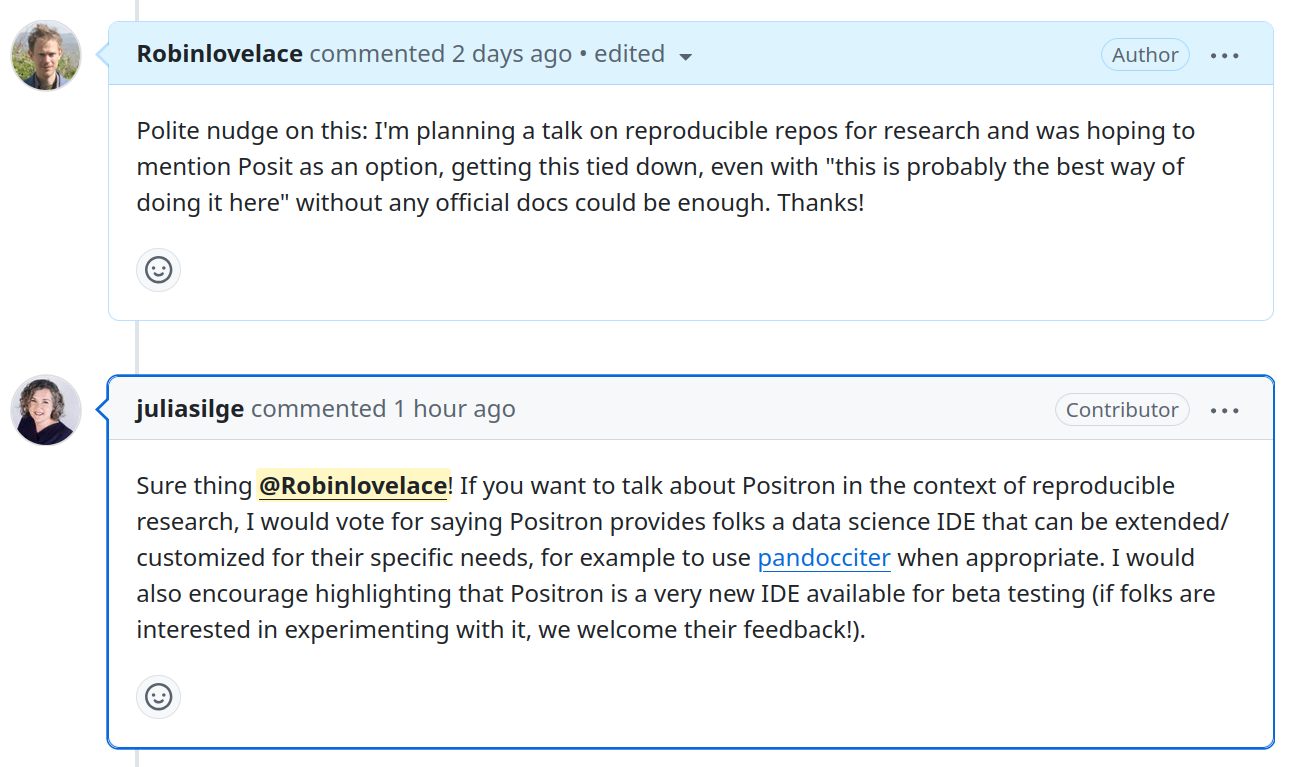The image size is (1304, 767).
Task: Click the blue header bar of Robinlovelace's comment
Action: [880, 54]
